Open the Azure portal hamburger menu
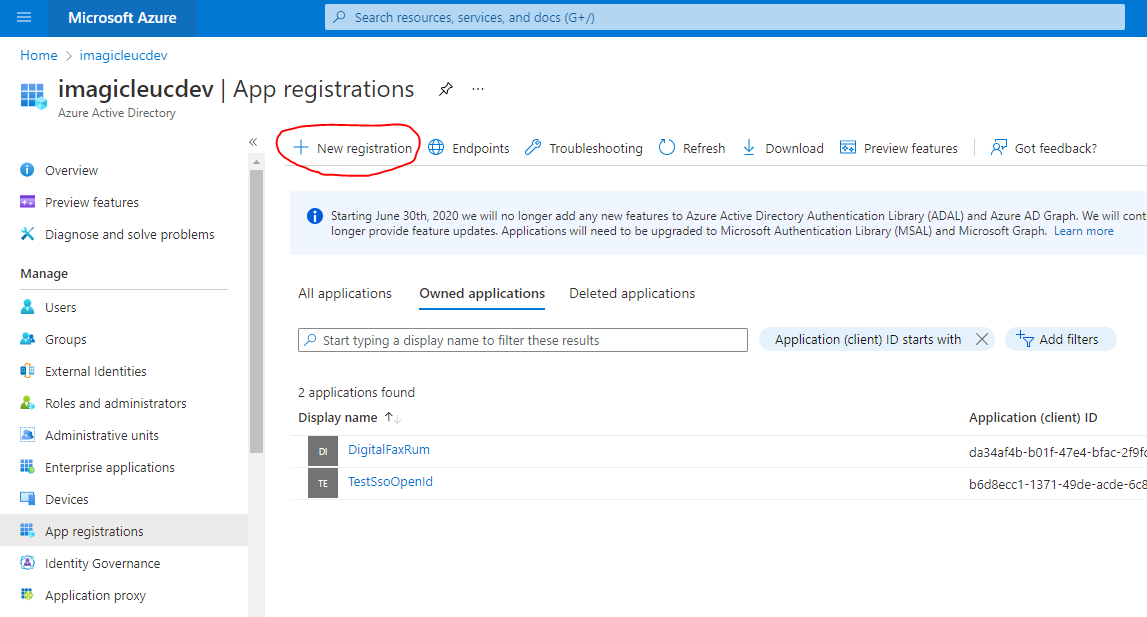Image resolution: width=1147 pixels, height=617 pixels. (x=24, y=17)
